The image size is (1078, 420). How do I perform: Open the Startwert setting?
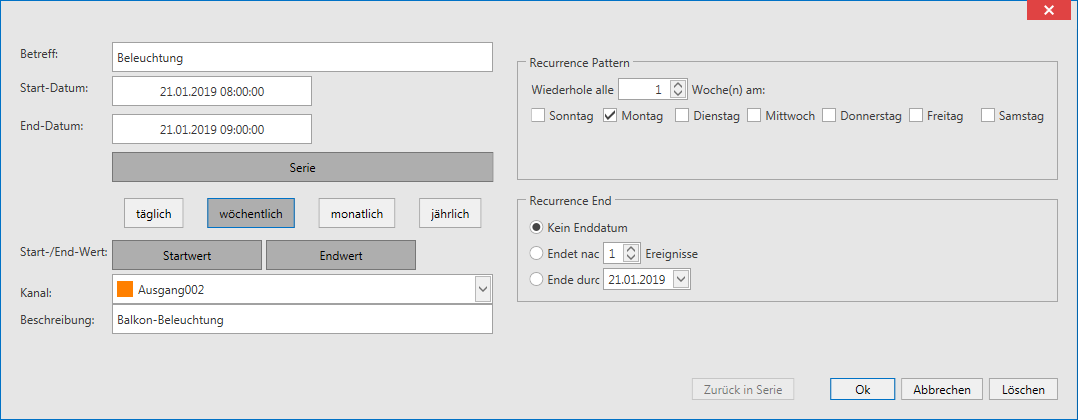[x=186, y=255]
